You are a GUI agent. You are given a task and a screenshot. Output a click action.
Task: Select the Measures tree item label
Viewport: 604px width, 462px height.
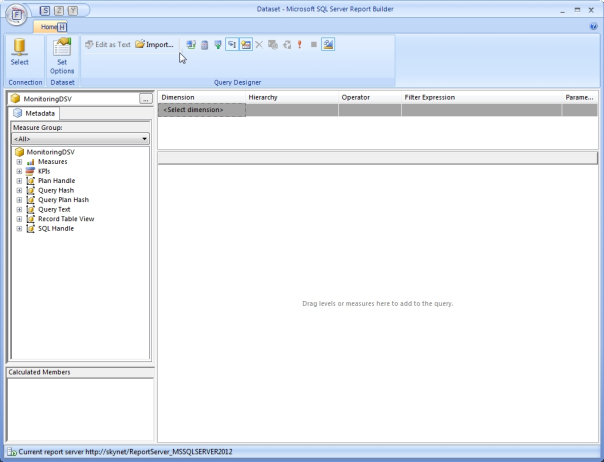coord(53,162)
